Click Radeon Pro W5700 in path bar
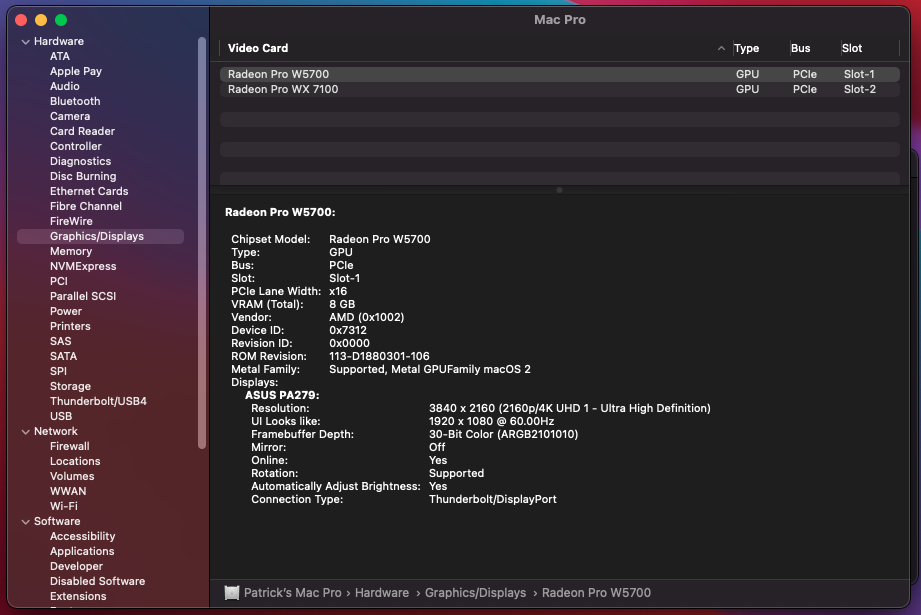The height and width of the screenshot is (615, 921). [x=596, y=593]
